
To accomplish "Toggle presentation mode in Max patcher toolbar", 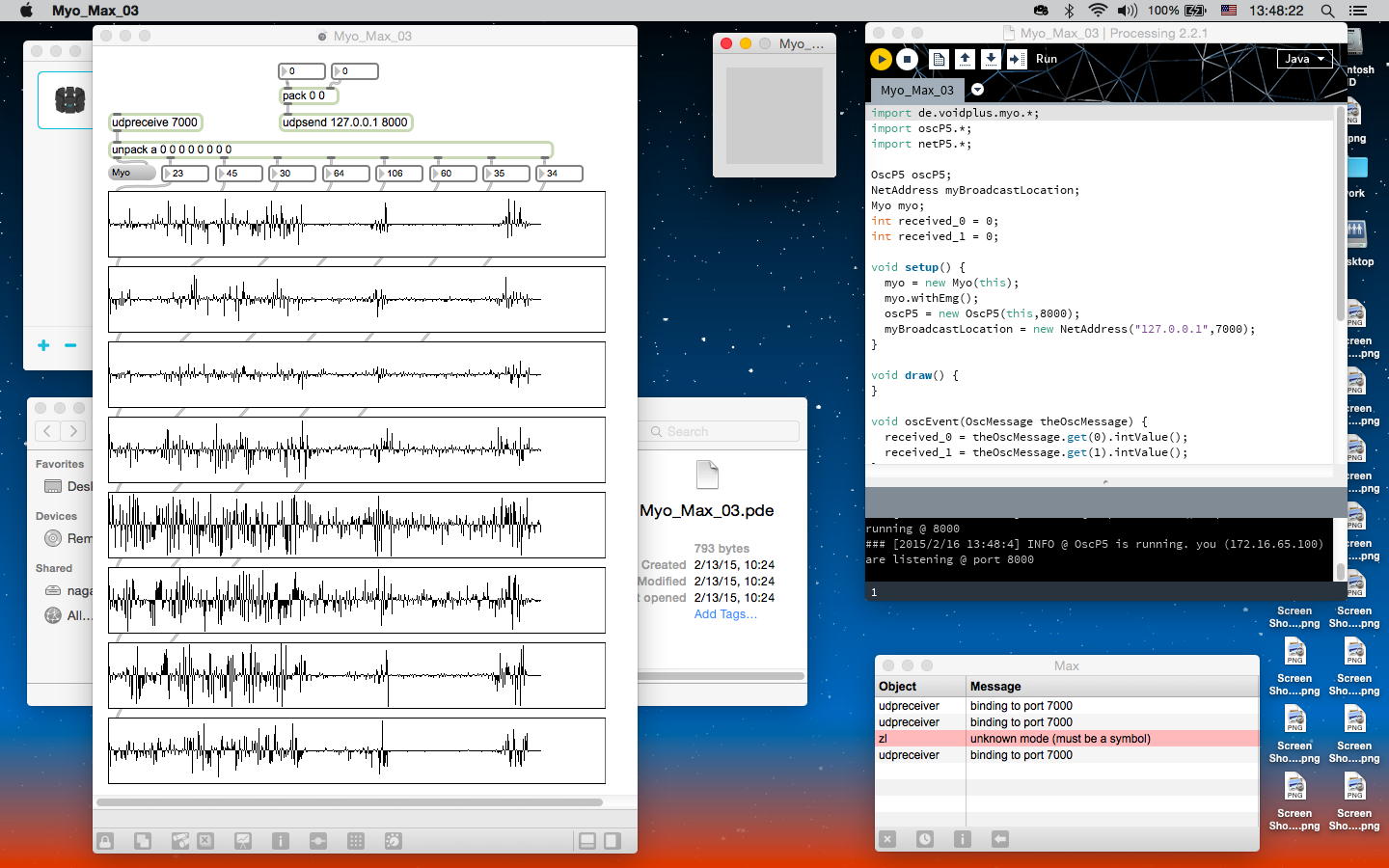I will tap(242, 841).
